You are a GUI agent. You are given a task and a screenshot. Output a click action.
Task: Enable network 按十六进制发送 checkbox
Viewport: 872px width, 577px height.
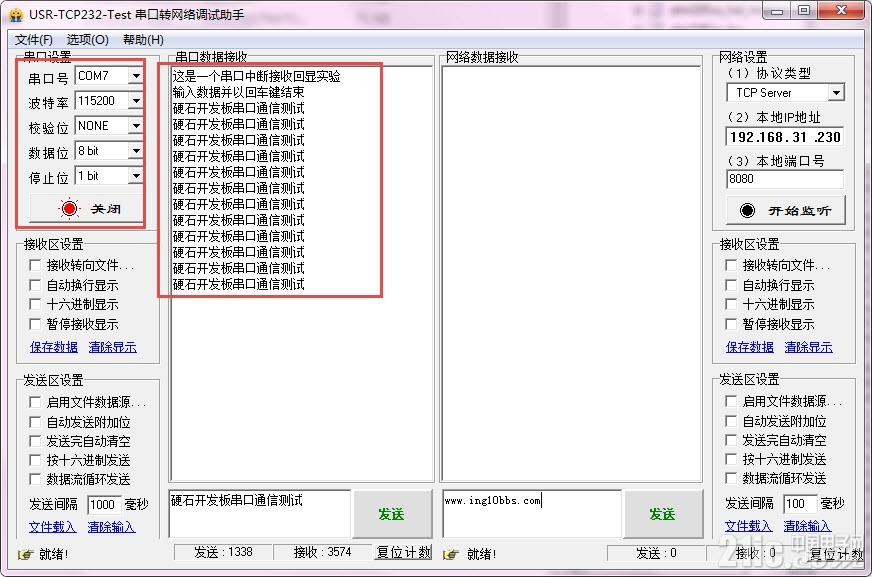[731, 459]
